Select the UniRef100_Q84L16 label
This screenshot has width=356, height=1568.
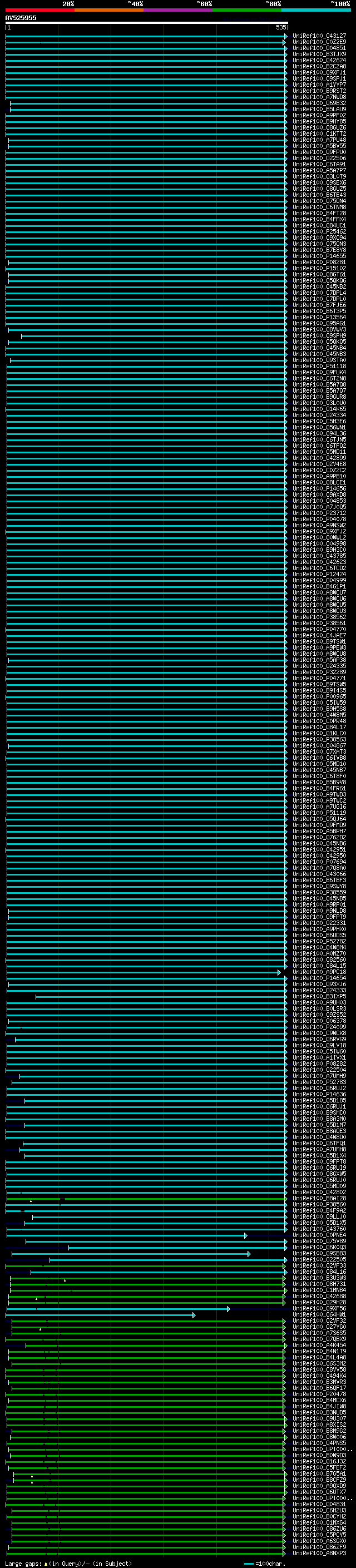tap(319, 1272)
